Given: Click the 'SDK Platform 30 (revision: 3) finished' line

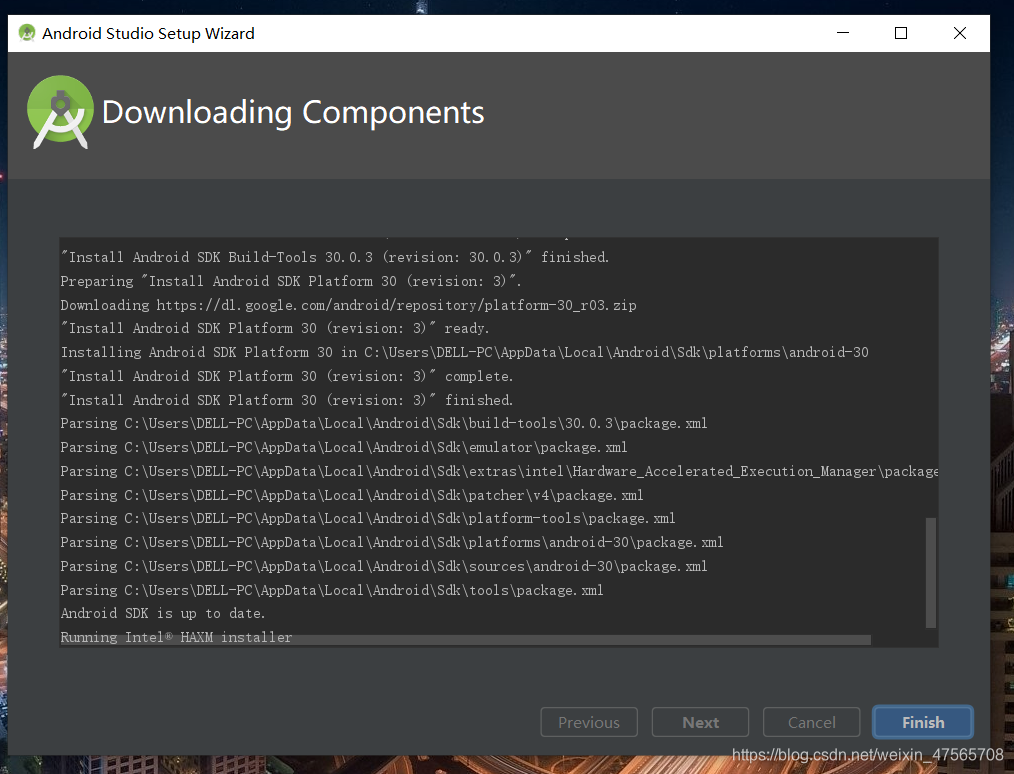Looking at the screenshot, I should [287, 400].
